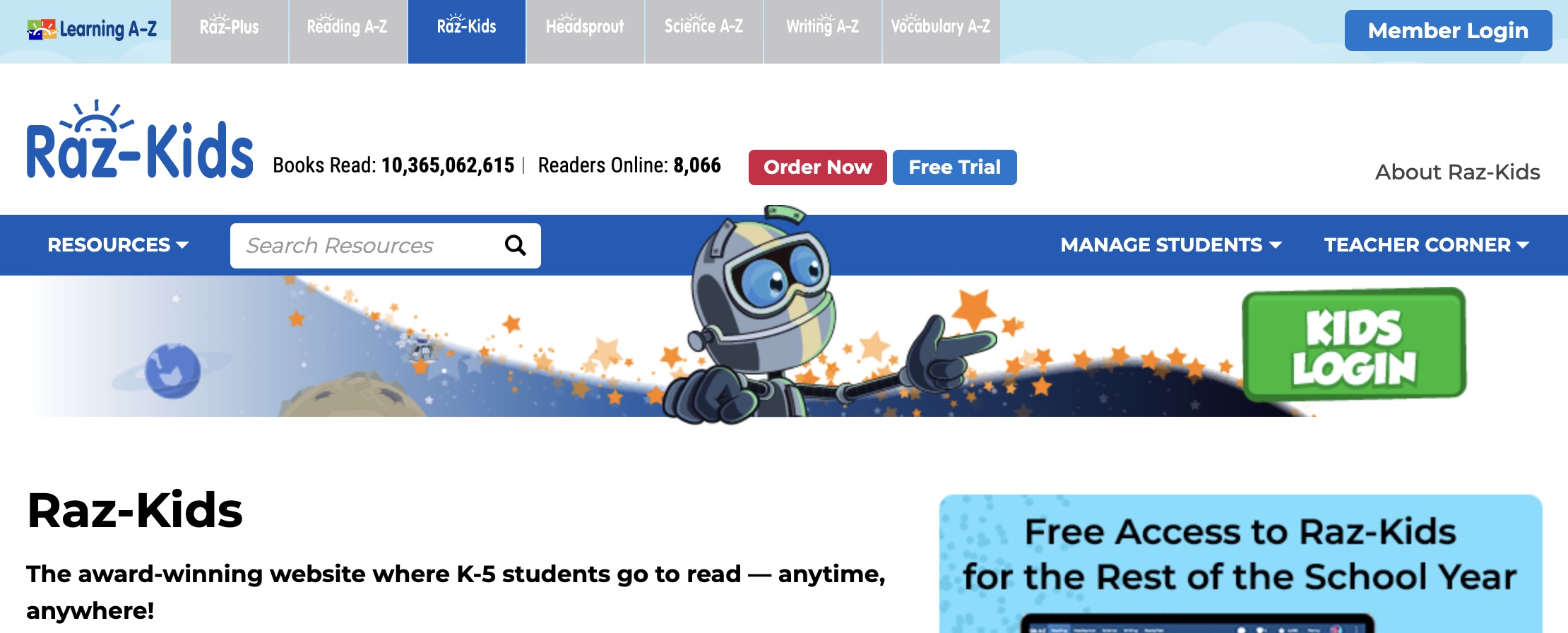
Task: Click the Order Now button
Action: (818, 167)
